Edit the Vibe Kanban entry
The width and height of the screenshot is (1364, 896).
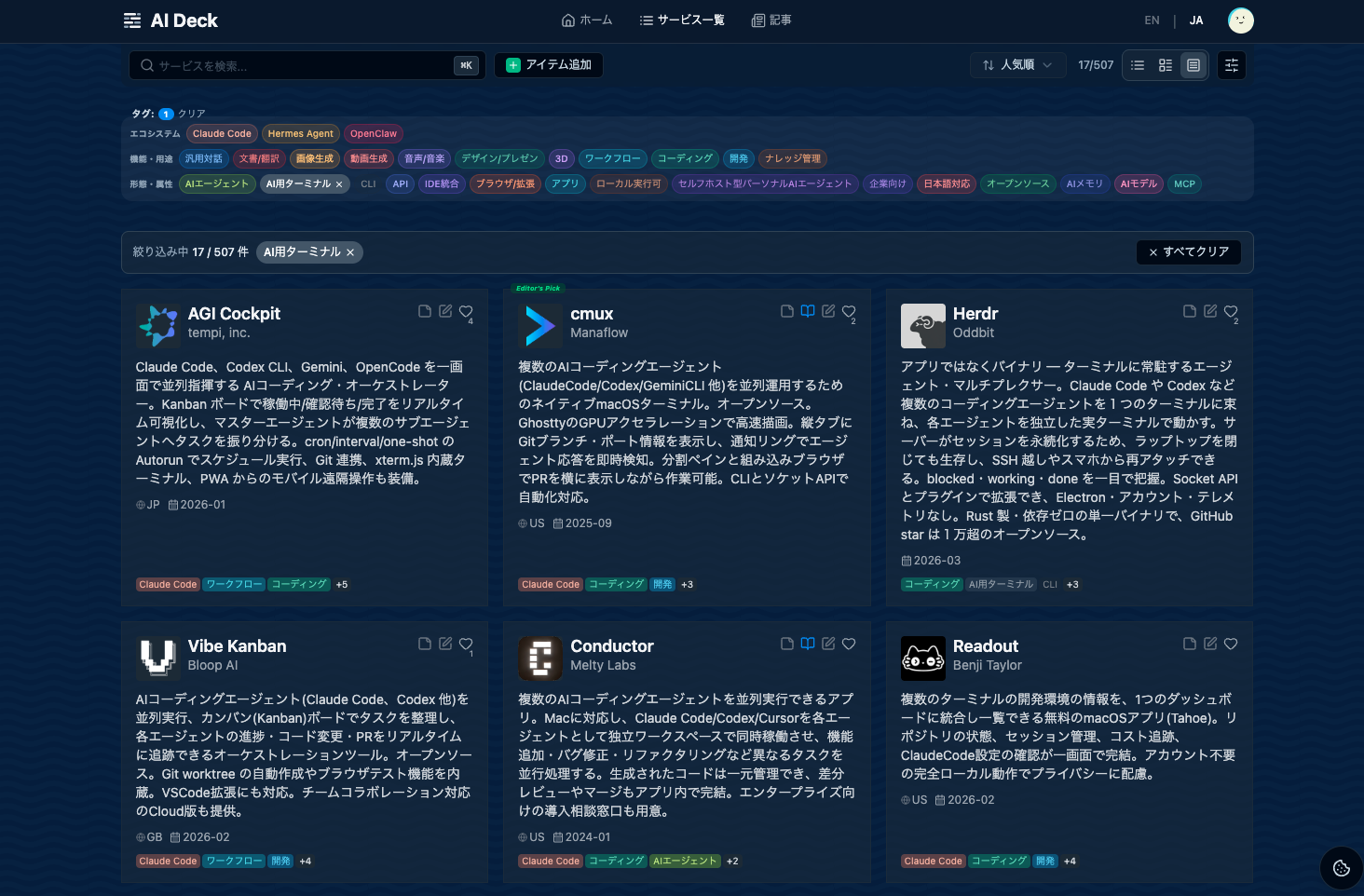point(445,644)
